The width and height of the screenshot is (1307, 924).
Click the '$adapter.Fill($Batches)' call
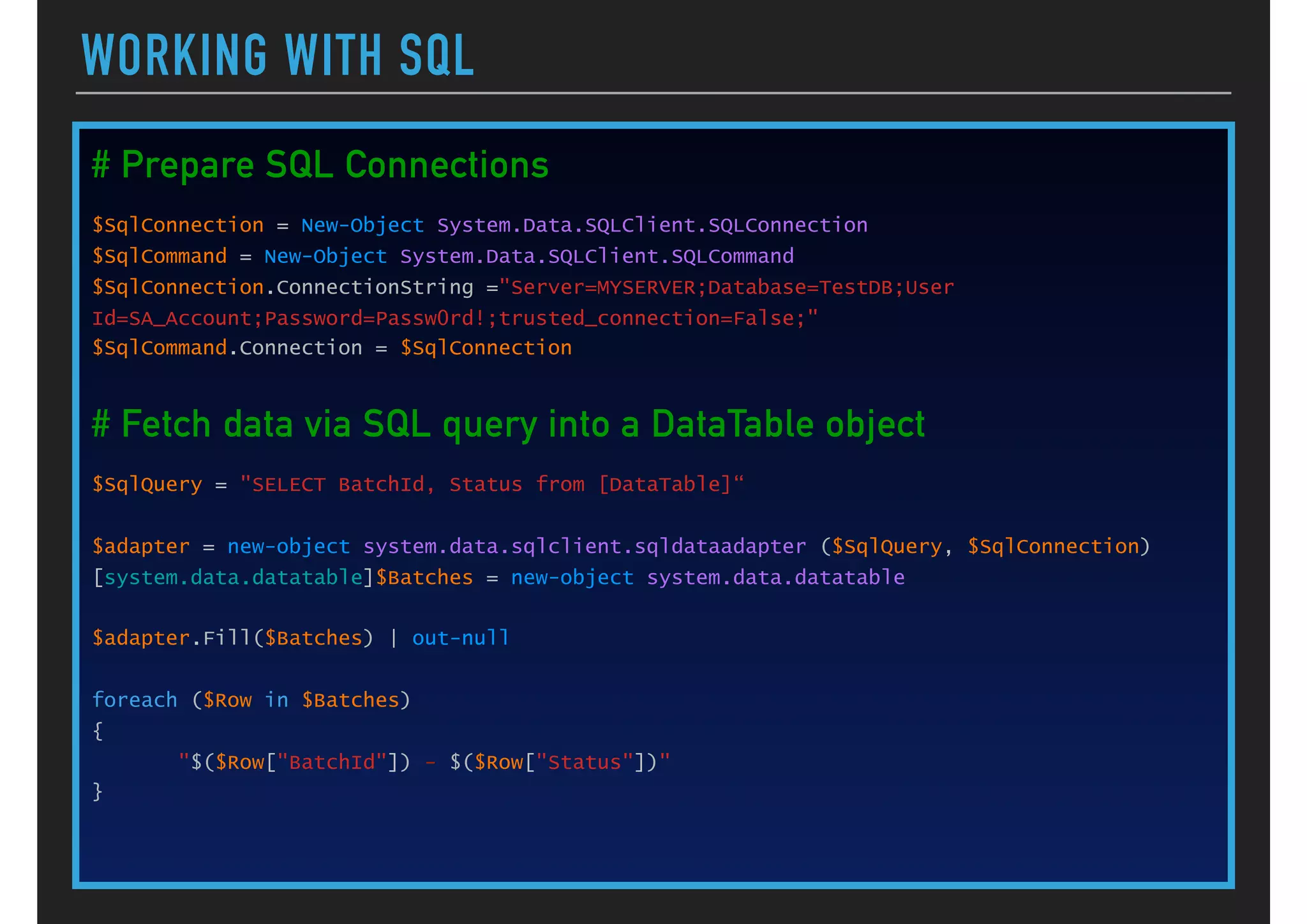233,638
